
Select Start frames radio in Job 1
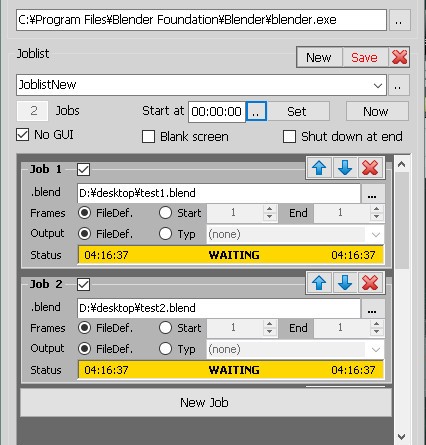(x=166, y=213)
